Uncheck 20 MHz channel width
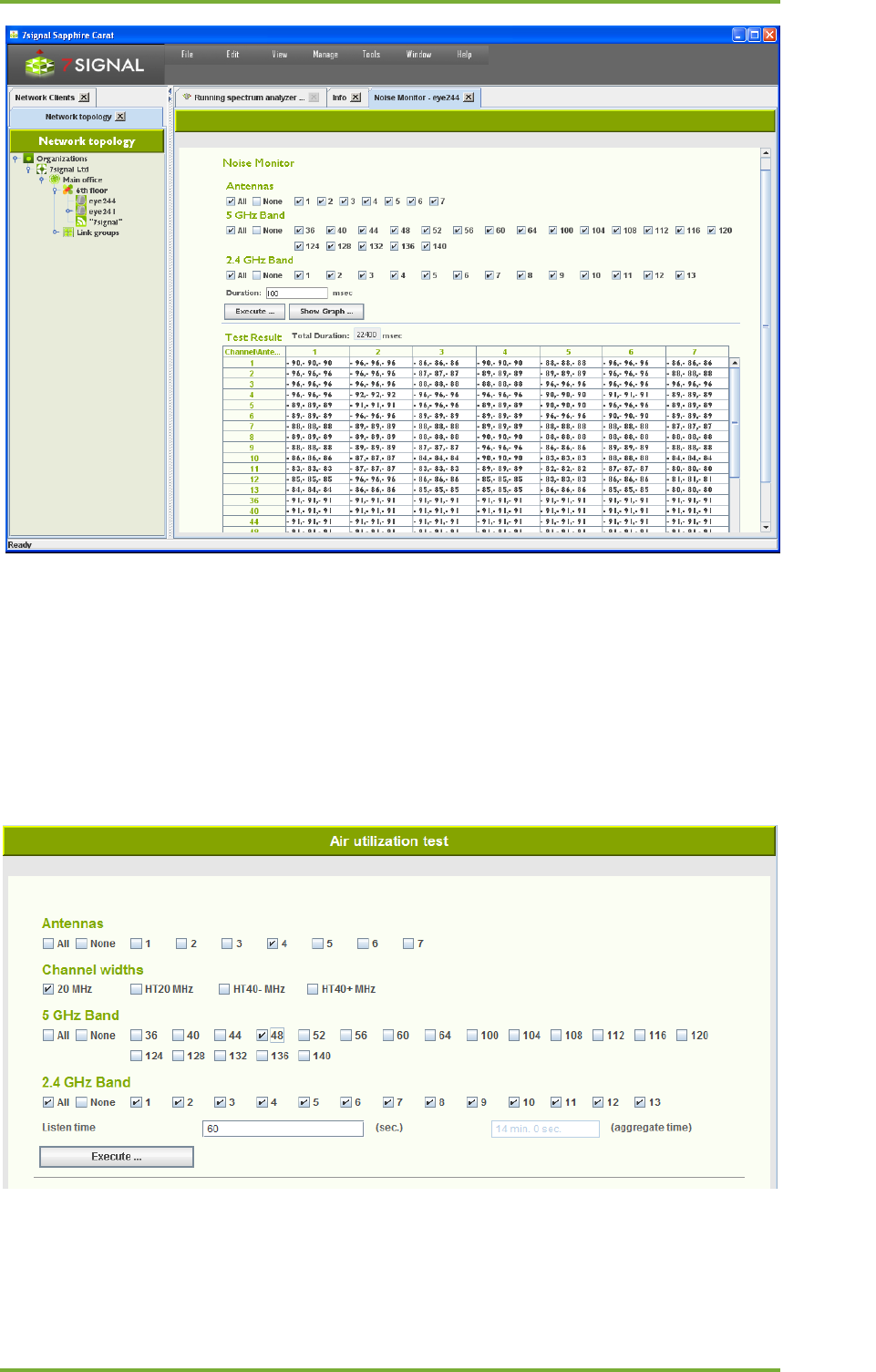The image size is (876, 1372). pyautogui.click(x=48, y=989)
